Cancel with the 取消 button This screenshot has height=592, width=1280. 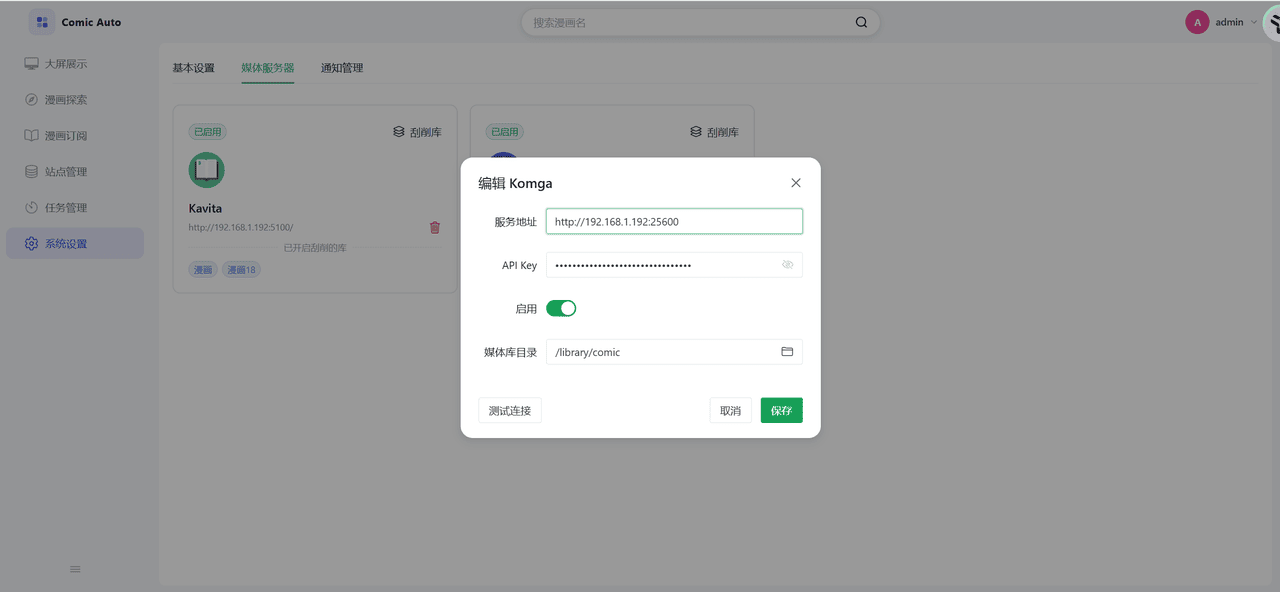click(731, 410)
